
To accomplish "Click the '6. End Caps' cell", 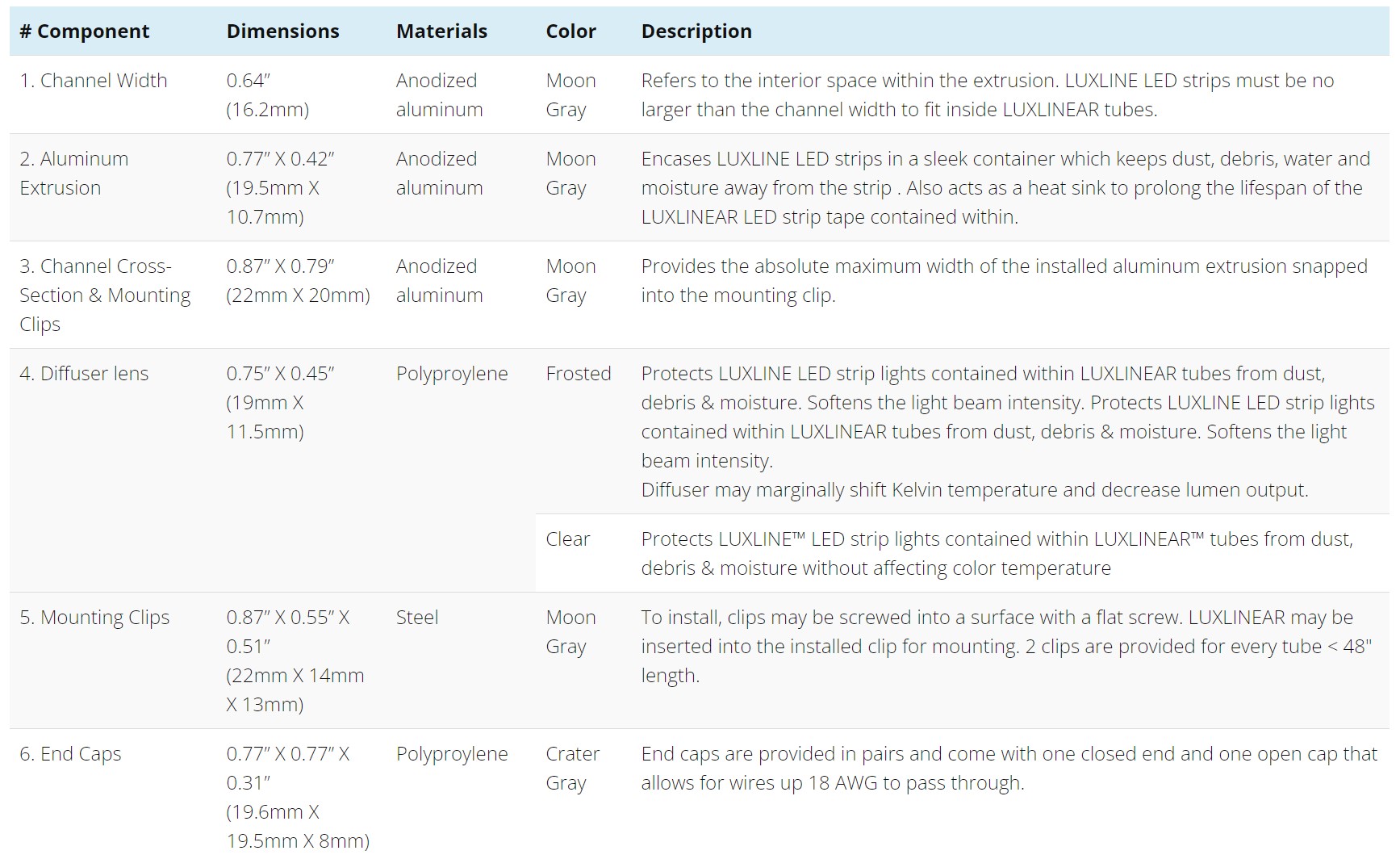I will click(70, 754).
